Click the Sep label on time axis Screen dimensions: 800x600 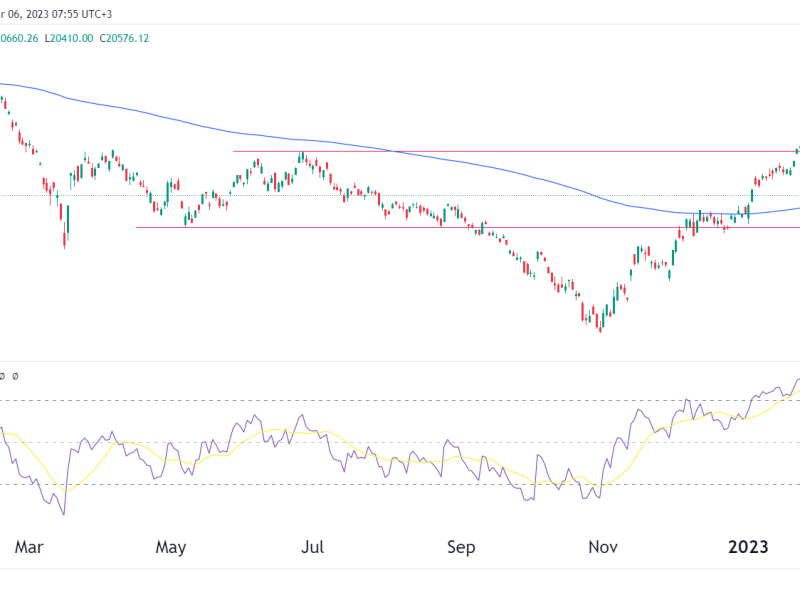(460, 547)
